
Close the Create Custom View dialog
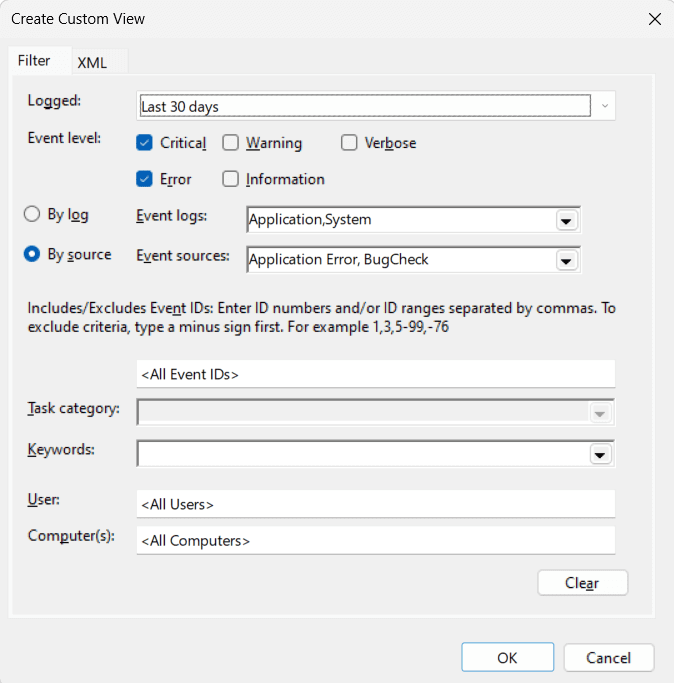(655, 18)
